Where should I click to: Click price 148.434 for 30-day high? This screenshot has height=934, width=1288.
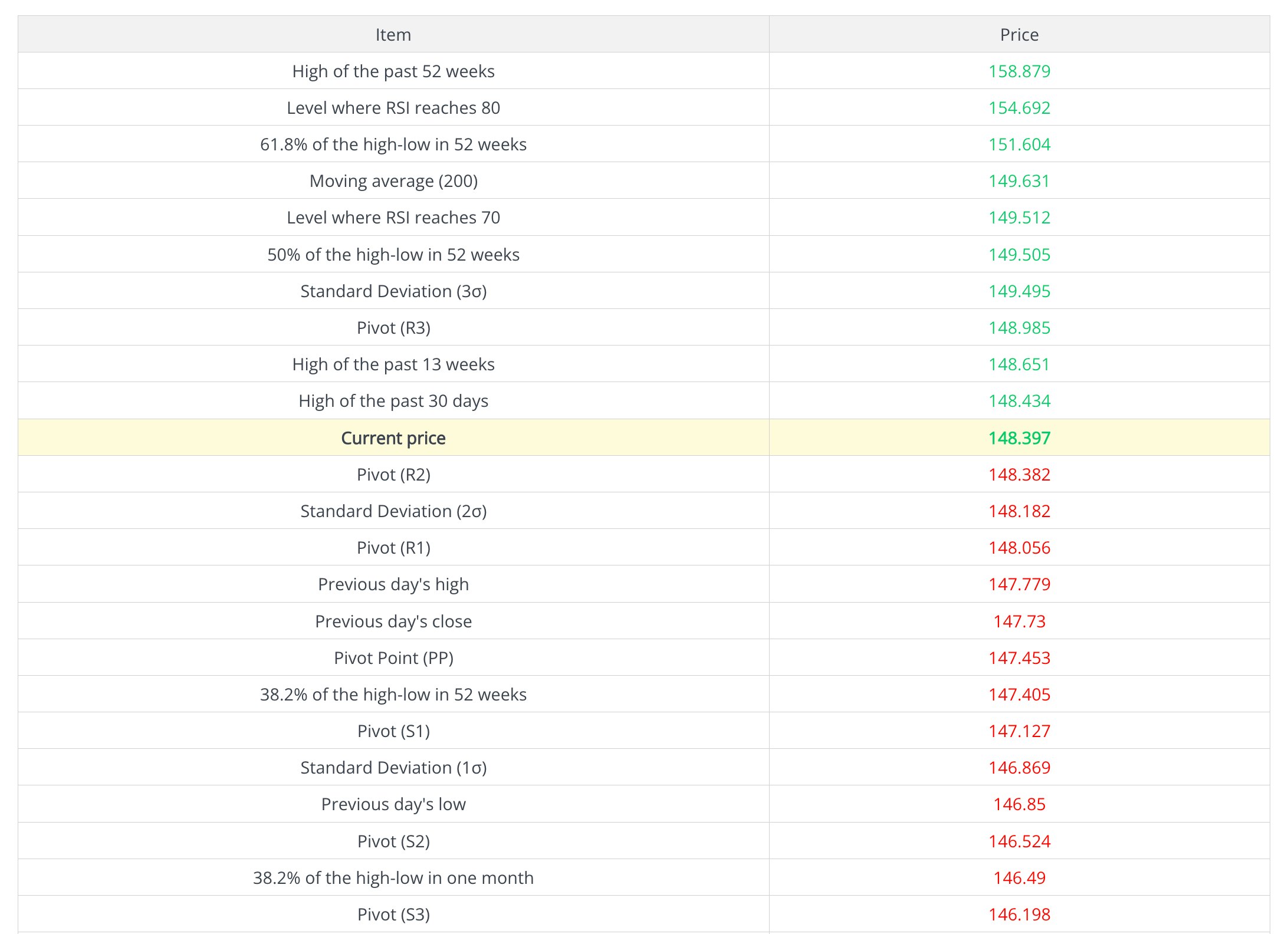click(1018, 401)
